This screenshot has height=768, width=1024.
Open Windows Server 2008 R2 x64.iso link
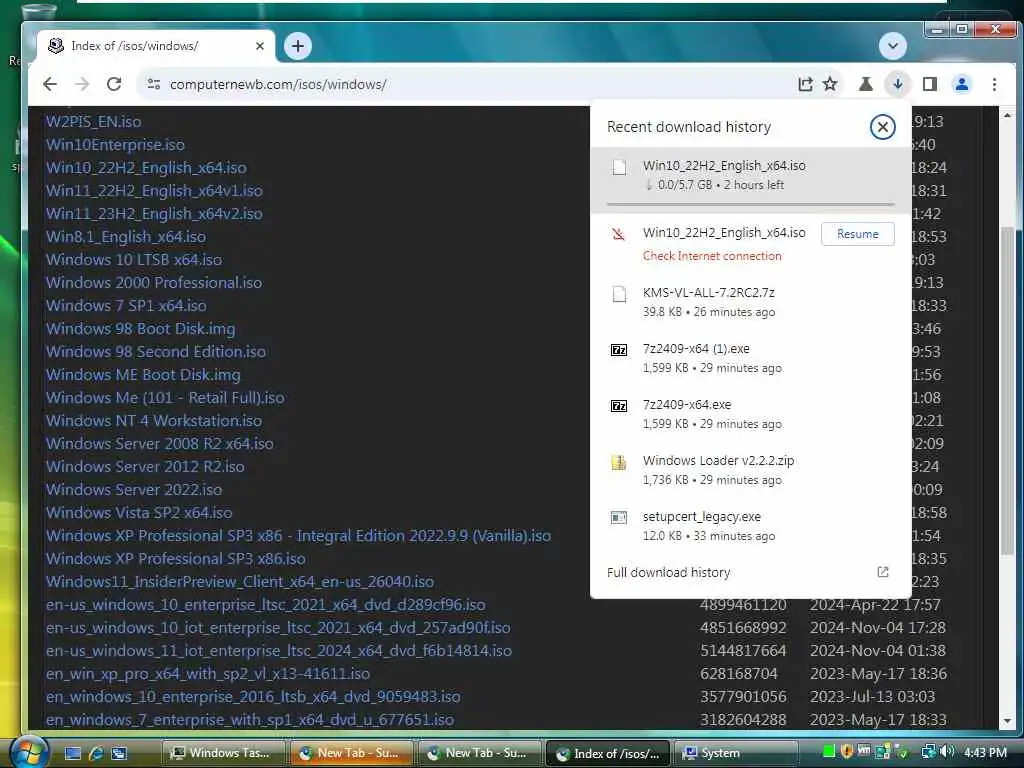(159, 443)
